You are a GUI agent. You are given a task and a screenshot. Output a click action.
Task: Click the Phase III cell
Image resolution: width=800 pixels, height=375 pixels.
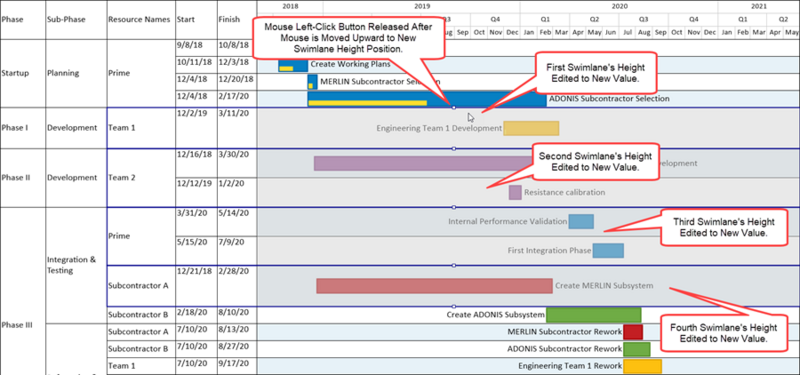22,291
